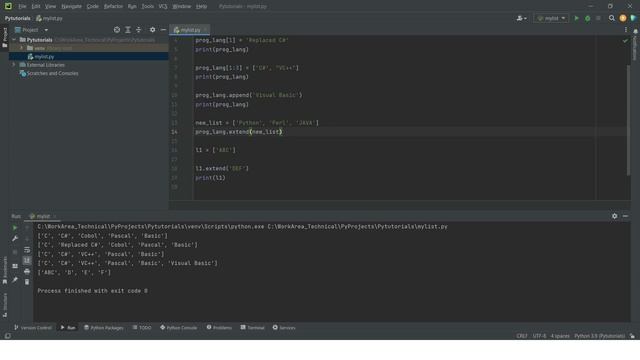Open the Edit menu
Image resolution: width=640 pixels, height=360 pixels.
(x=36, y=7)
